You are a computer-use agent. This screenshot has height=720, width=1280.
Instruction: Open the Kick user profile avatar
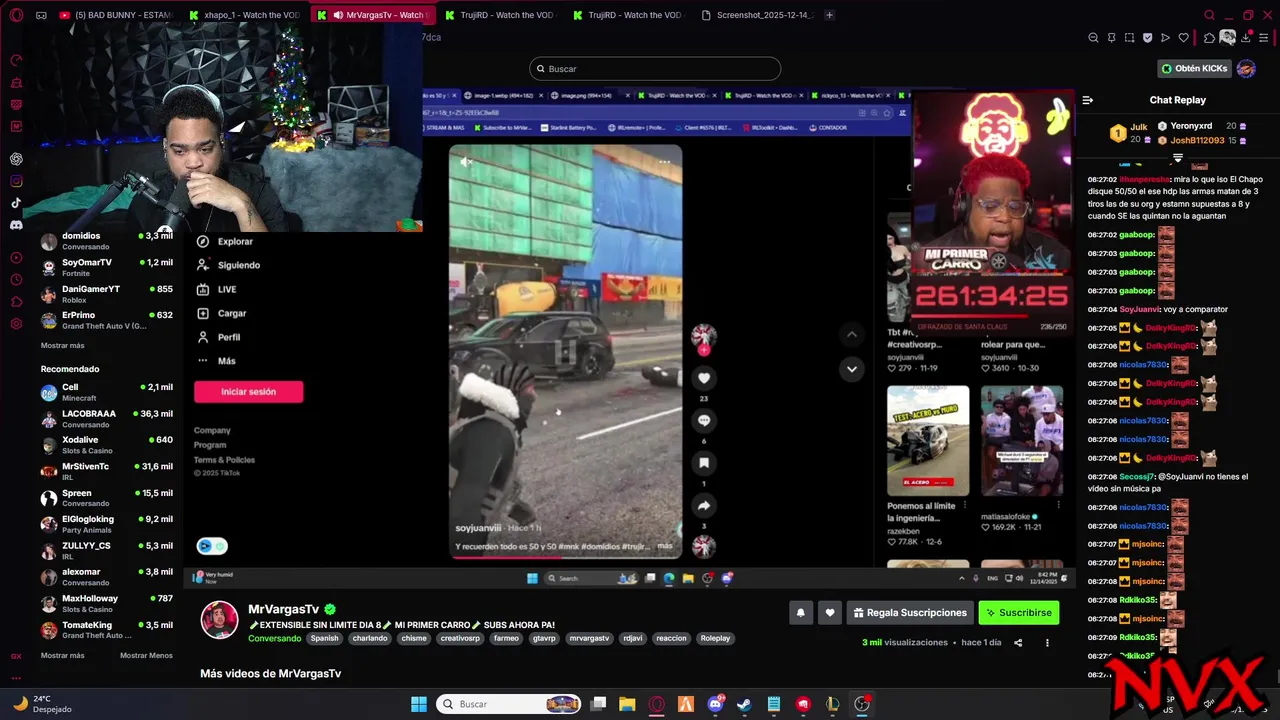point(1246,69)
